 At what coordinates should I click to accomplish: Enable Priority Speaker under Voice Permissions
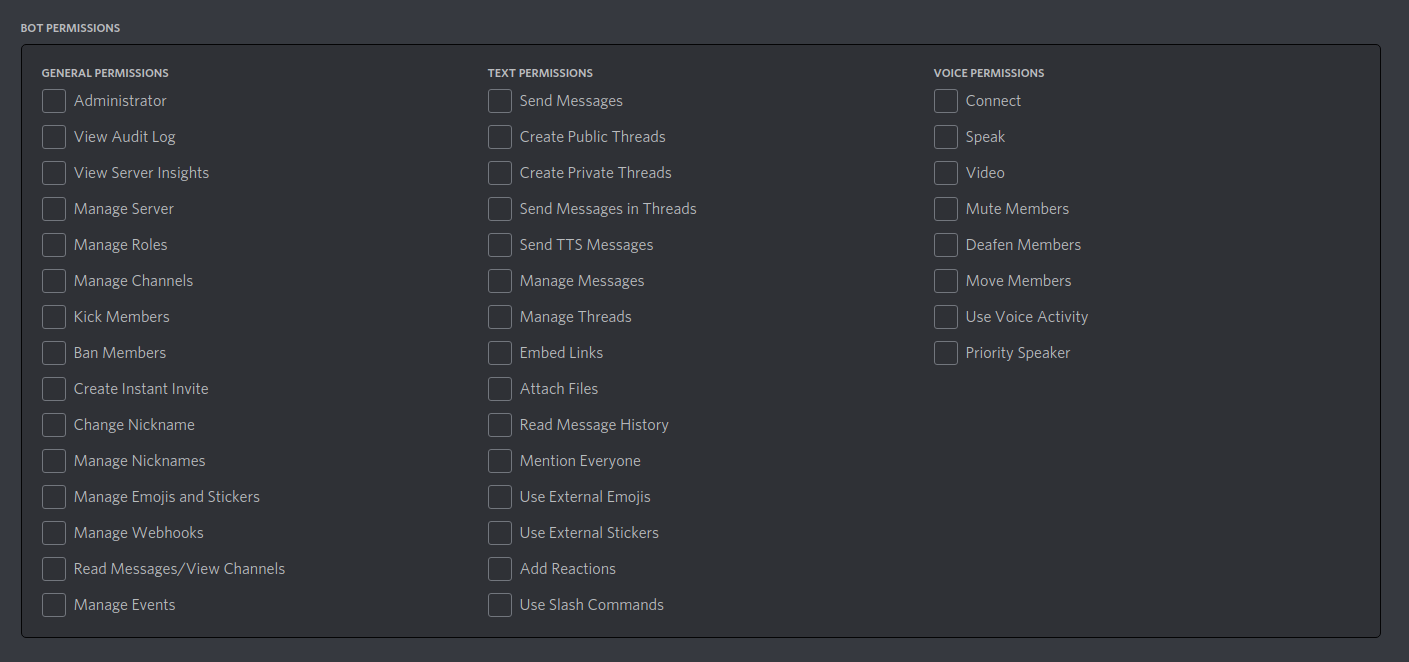(945, 352)
